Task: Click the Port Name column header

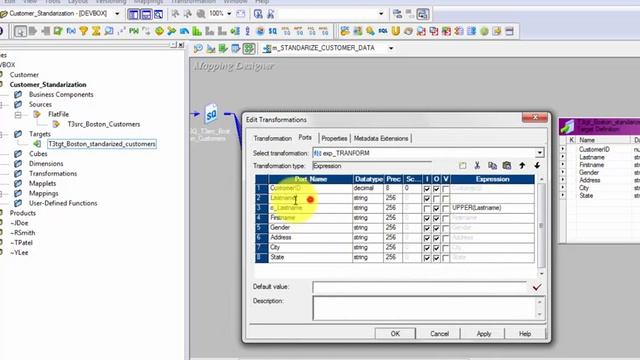Action: pyautogui.click(x=311, y=179)
